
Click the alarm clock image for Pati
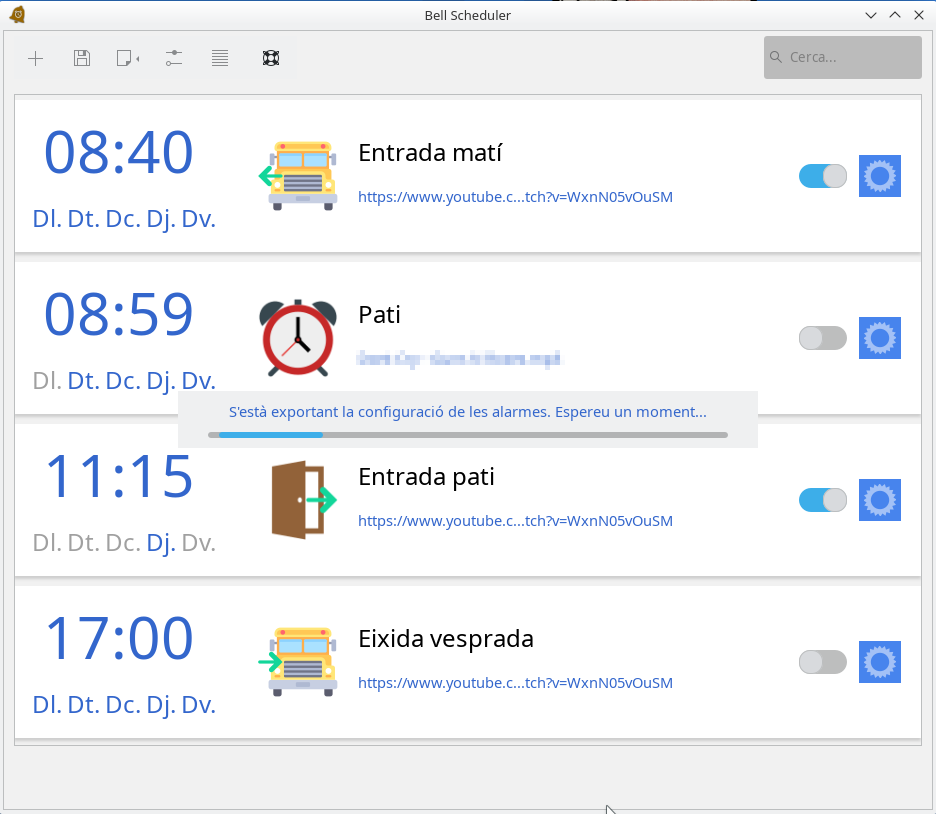(298, 338)
